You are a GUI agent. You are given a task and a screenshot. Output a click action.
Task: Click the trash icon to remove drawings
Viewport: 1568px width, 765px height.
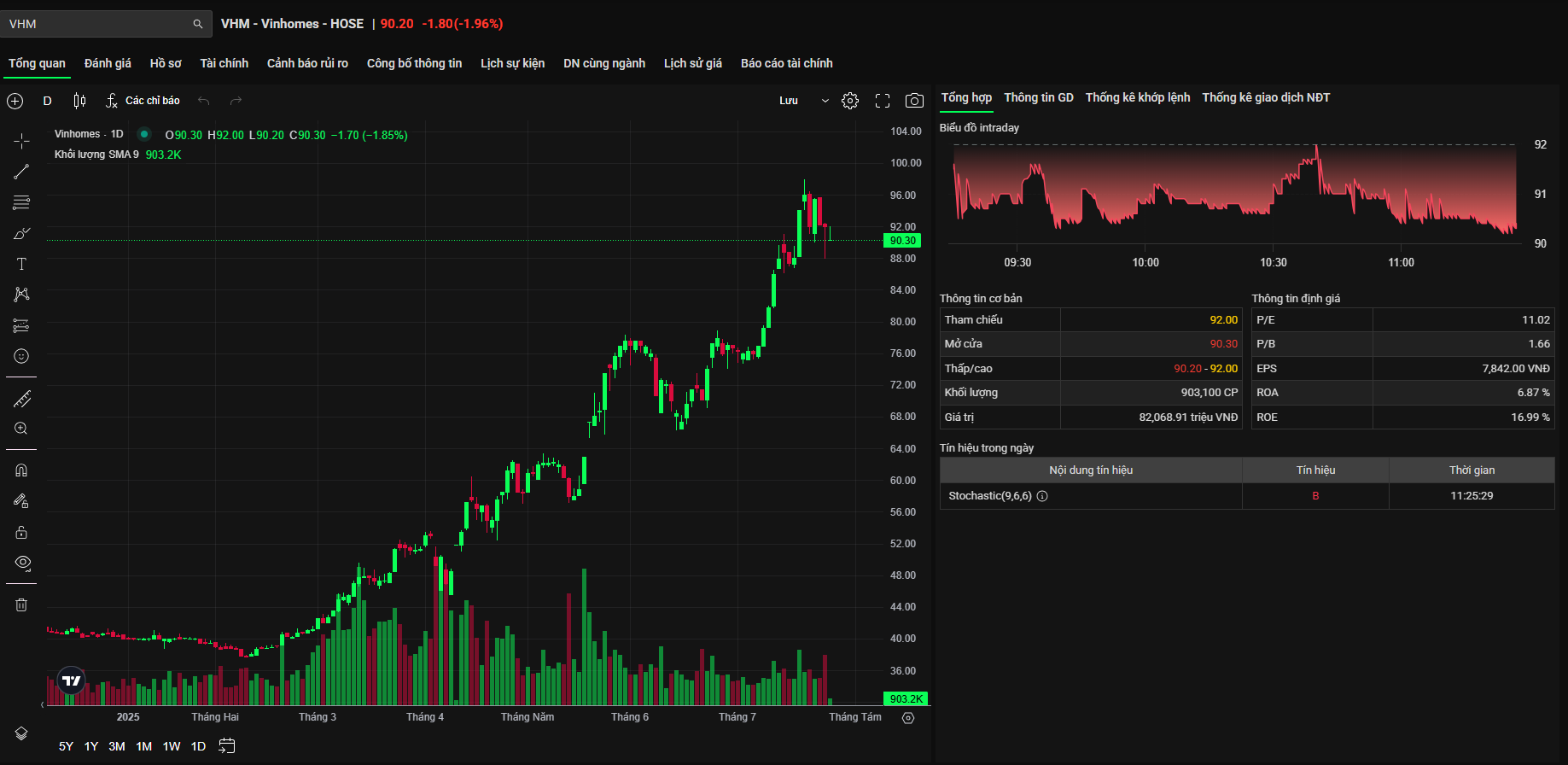coord(21,604)
